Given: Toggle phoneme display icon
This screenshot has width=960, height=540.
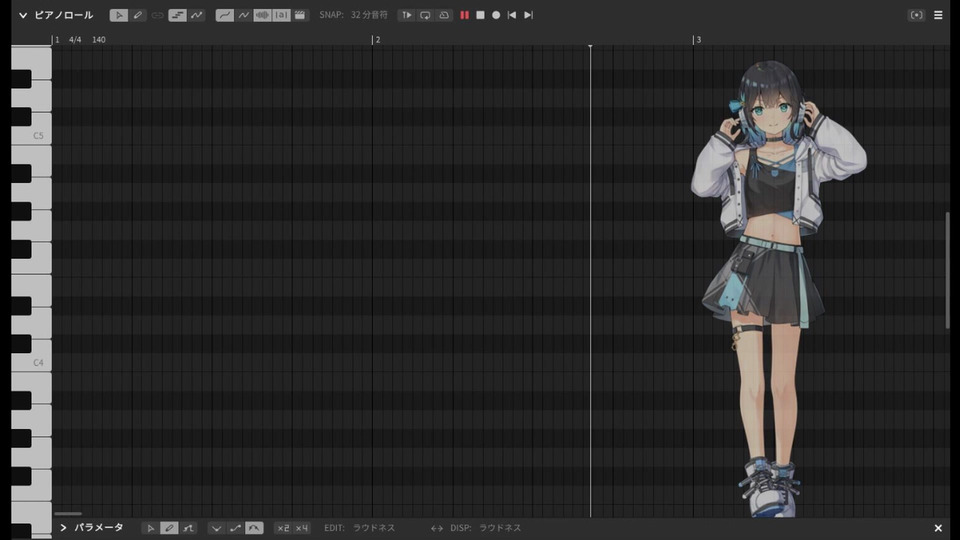Looking at the screenshot, I should [281, 15].
